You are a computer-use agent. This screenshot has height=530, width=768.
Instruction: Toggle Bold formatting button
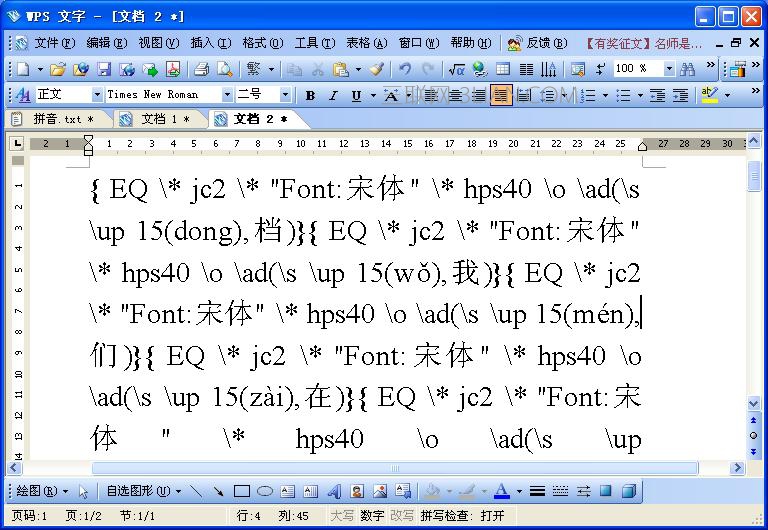click(310, 95)
